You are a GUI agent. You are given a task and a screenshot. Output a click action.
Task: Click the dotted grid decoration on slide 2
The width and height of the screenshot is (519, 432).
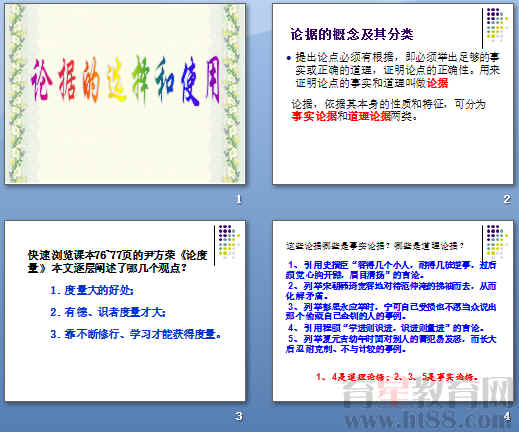497,24
